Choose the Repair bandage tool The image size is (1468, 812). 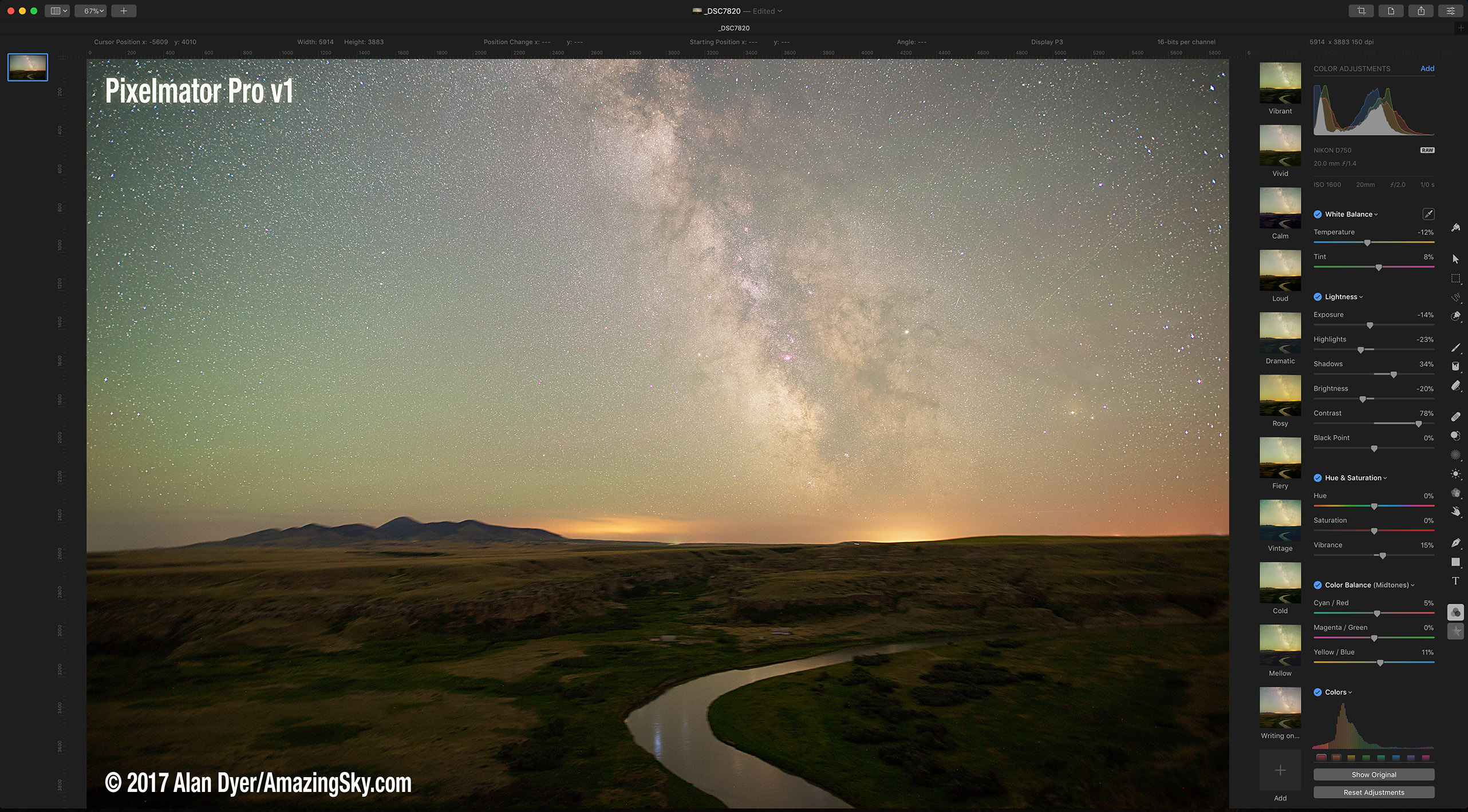click(x=1455, y=417)
